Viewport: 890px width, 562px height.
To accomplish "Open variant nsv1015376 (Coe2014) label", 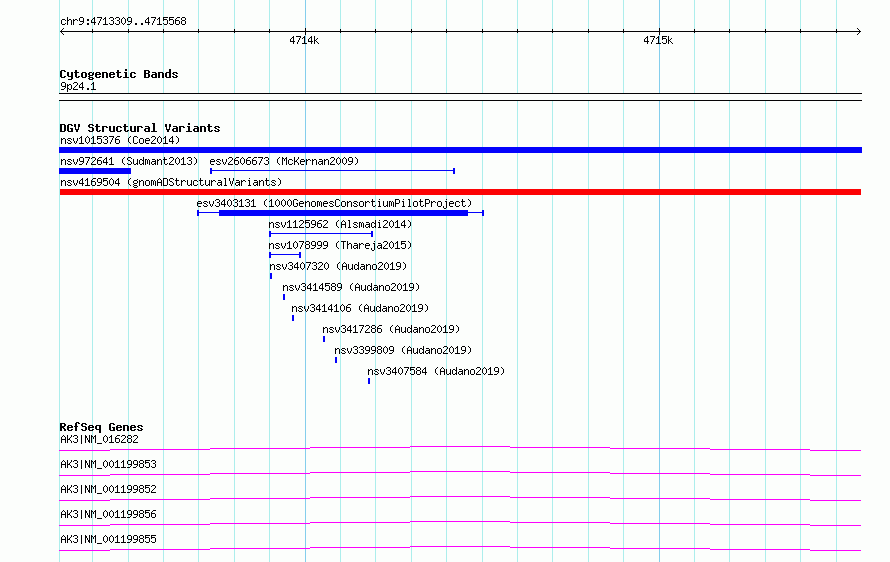I will tap(120, 140).
